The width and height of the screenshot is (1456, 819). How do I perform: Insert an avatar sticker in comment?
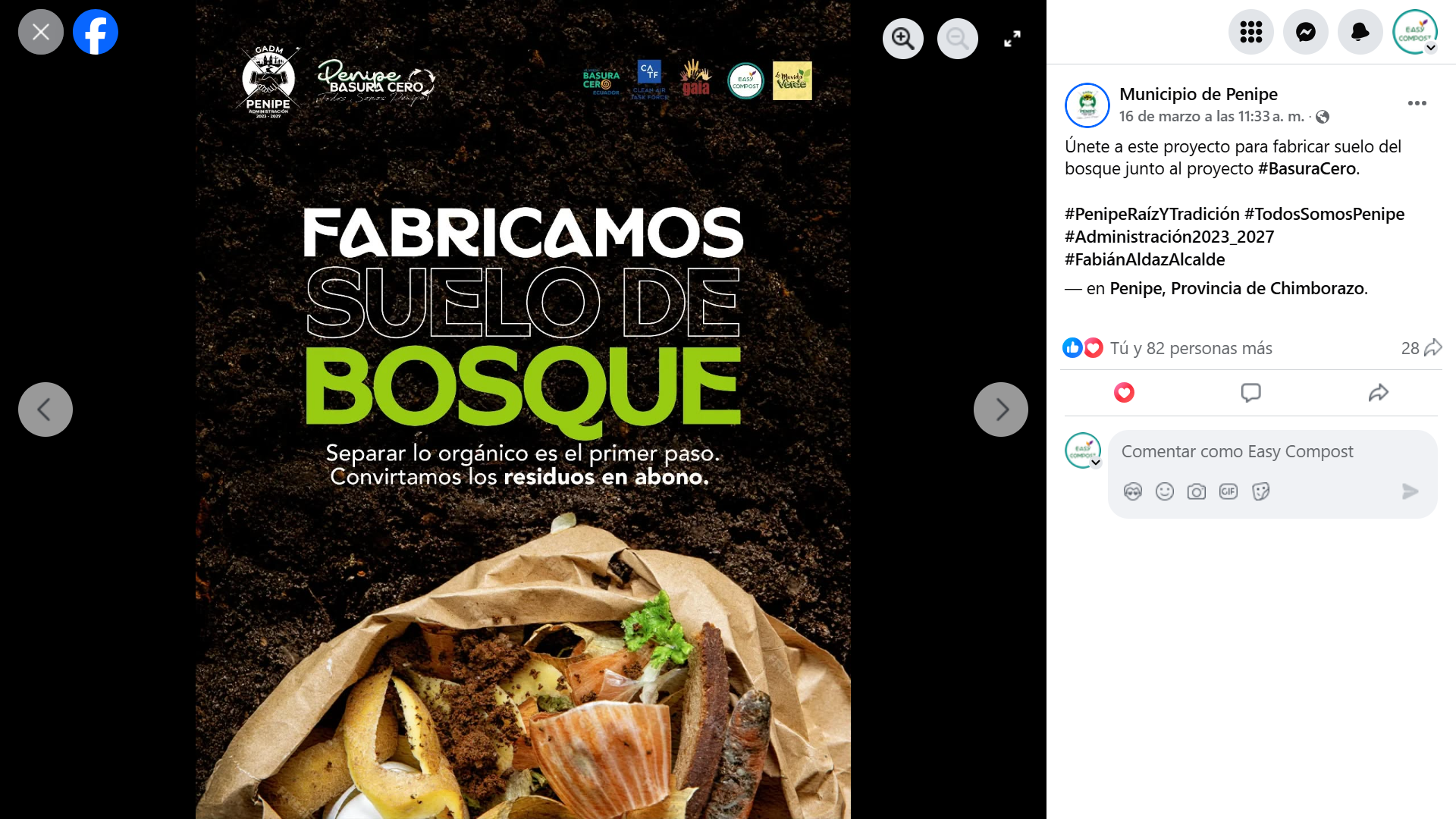coord(1133,491)
